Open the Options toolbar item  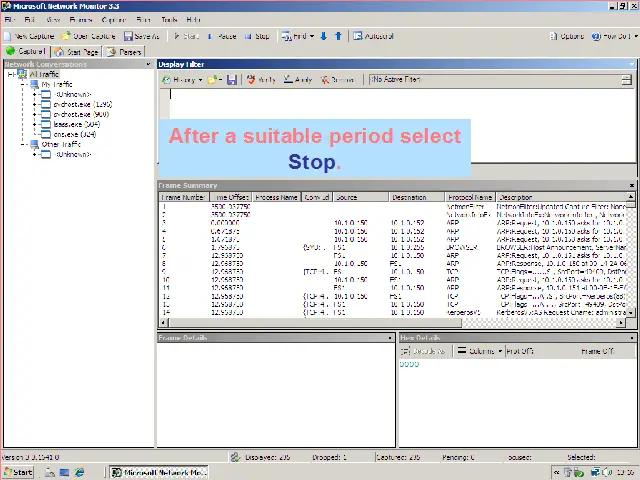pyautogui.click(x=567, y=36)
